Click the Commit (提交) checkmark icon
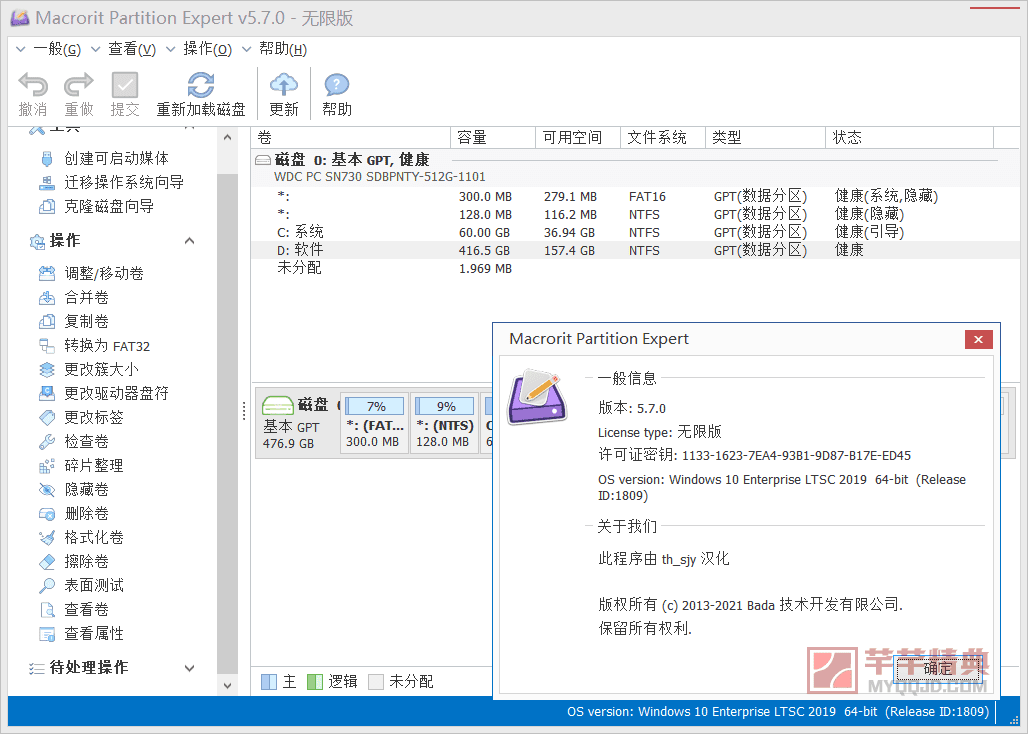Image resolution: width=1028 pixels, height=734 pixels. (x=125, y=85)
